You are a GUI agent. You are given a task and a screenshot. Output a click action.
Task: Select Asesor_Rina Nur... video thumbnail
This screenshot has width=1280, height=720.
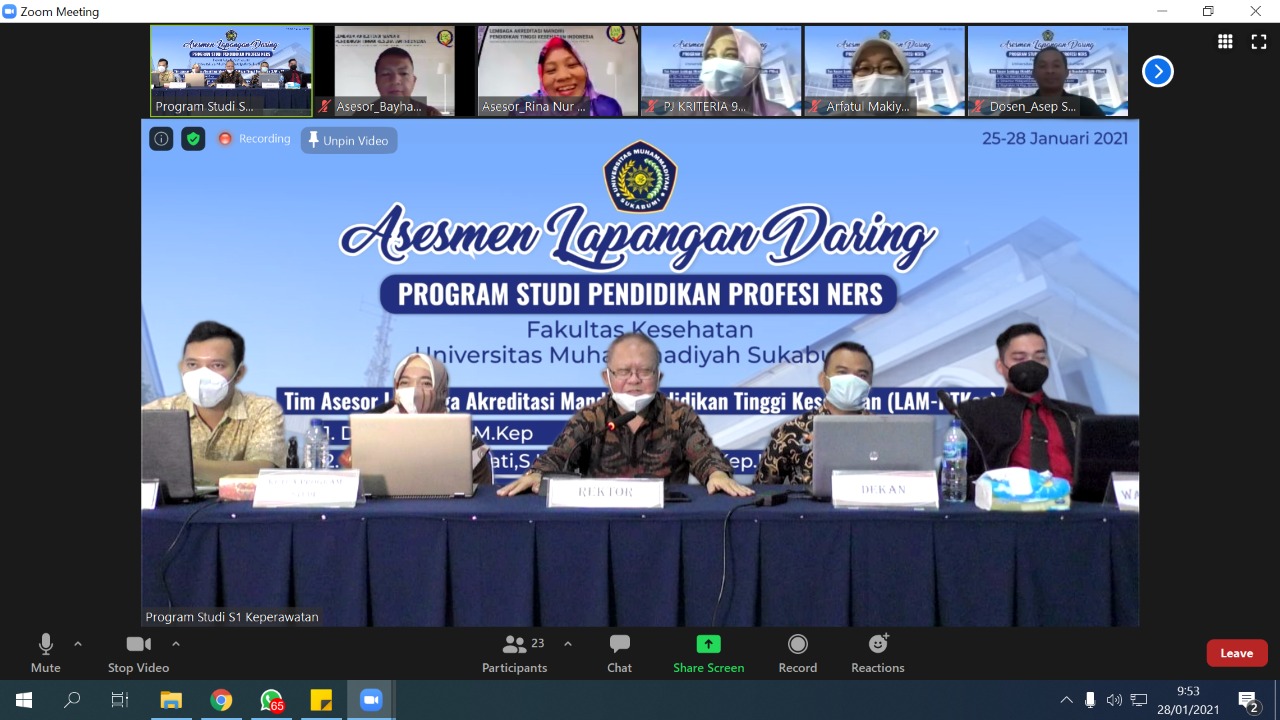click(558, 71)
